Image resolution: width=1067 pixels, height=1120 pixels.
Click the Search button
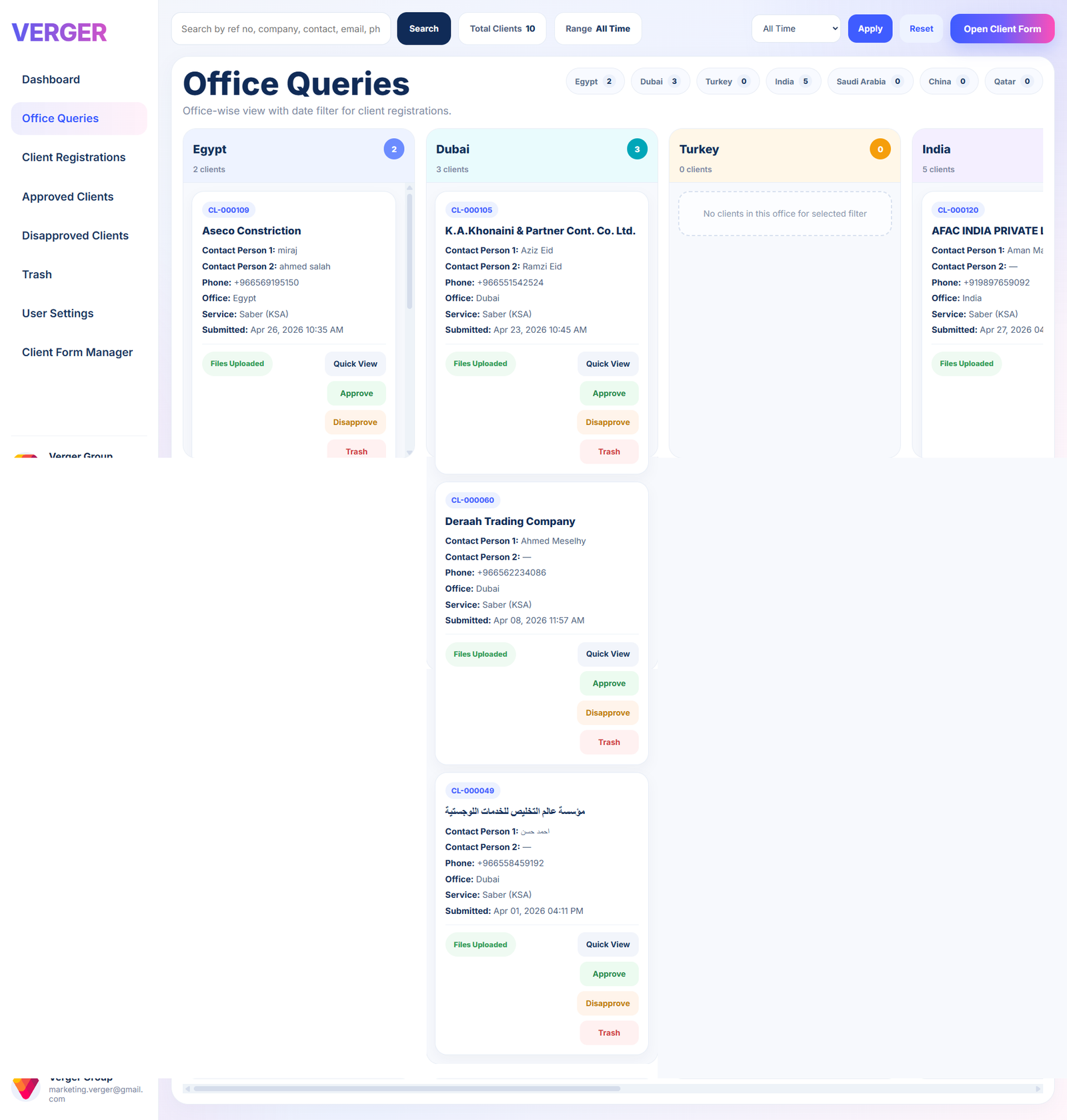click(424, 29)
